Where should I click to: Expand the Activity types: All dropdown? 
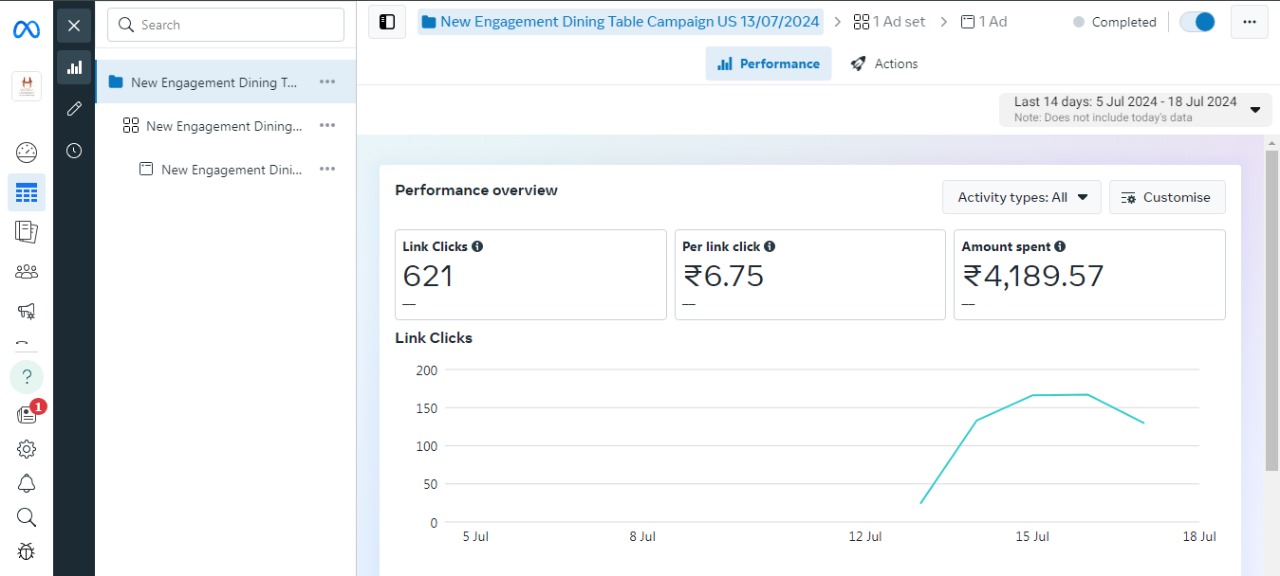tap(1021, 197)
